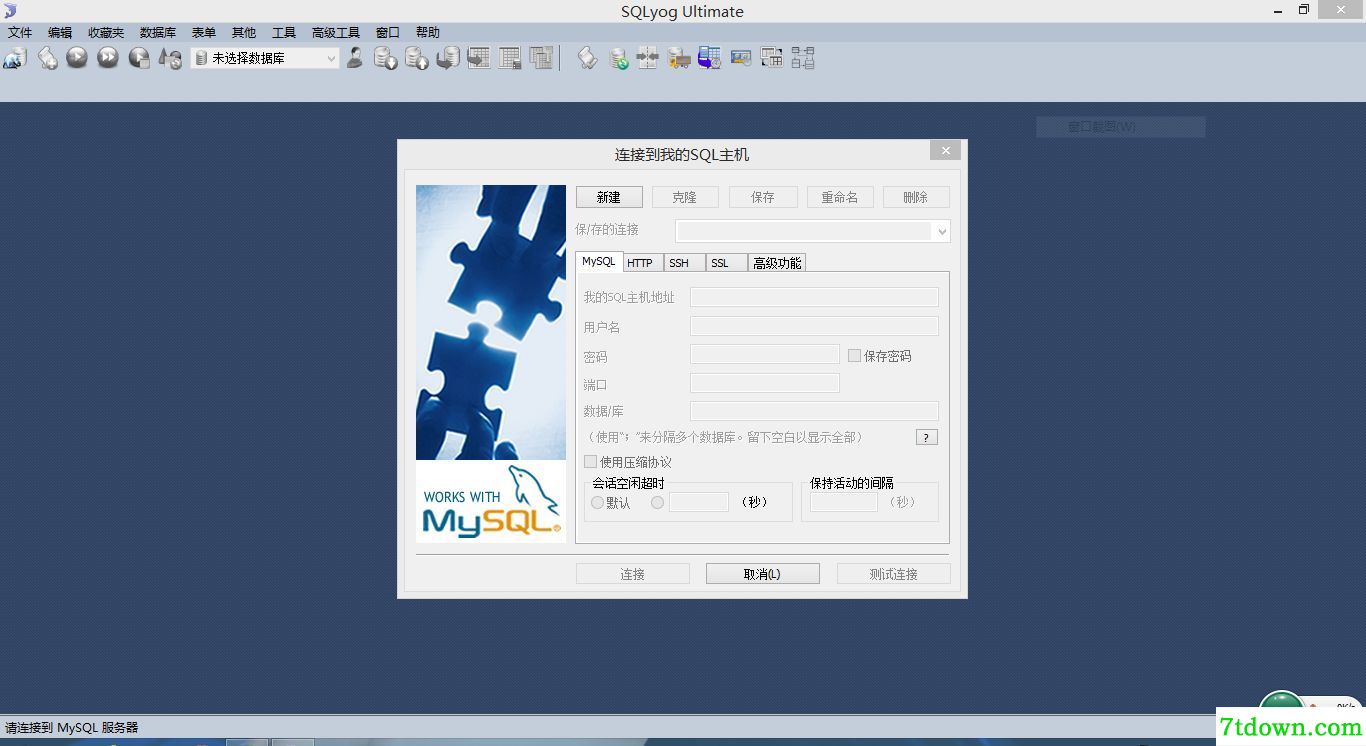
Task: Click the SQLyog app icon in title bar
Action: click(x=10, y=10)
